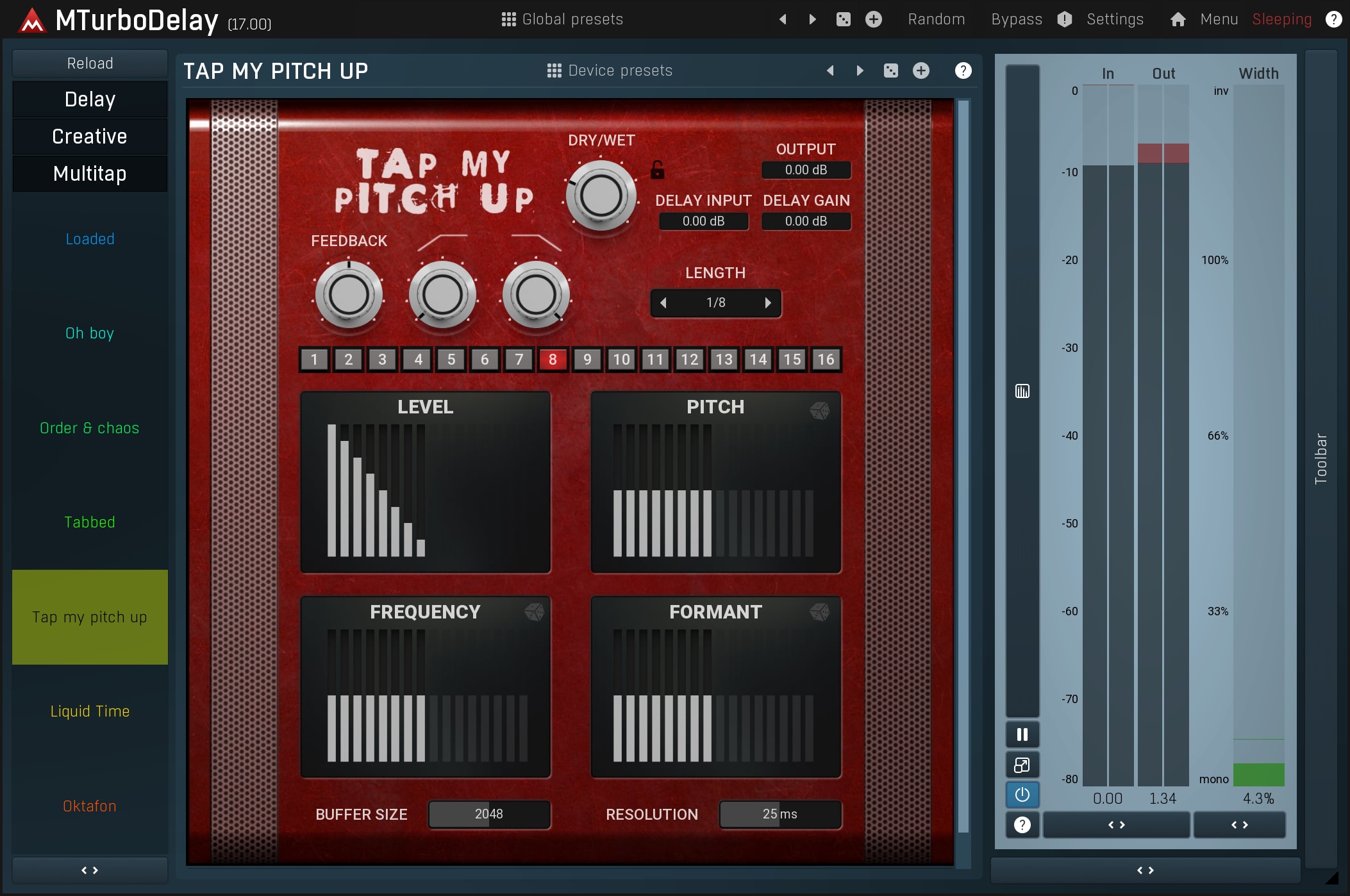This screenshot has height=896, width=1350.
Task: Open Device presets via the grid icon
Action: coord(554,71)
